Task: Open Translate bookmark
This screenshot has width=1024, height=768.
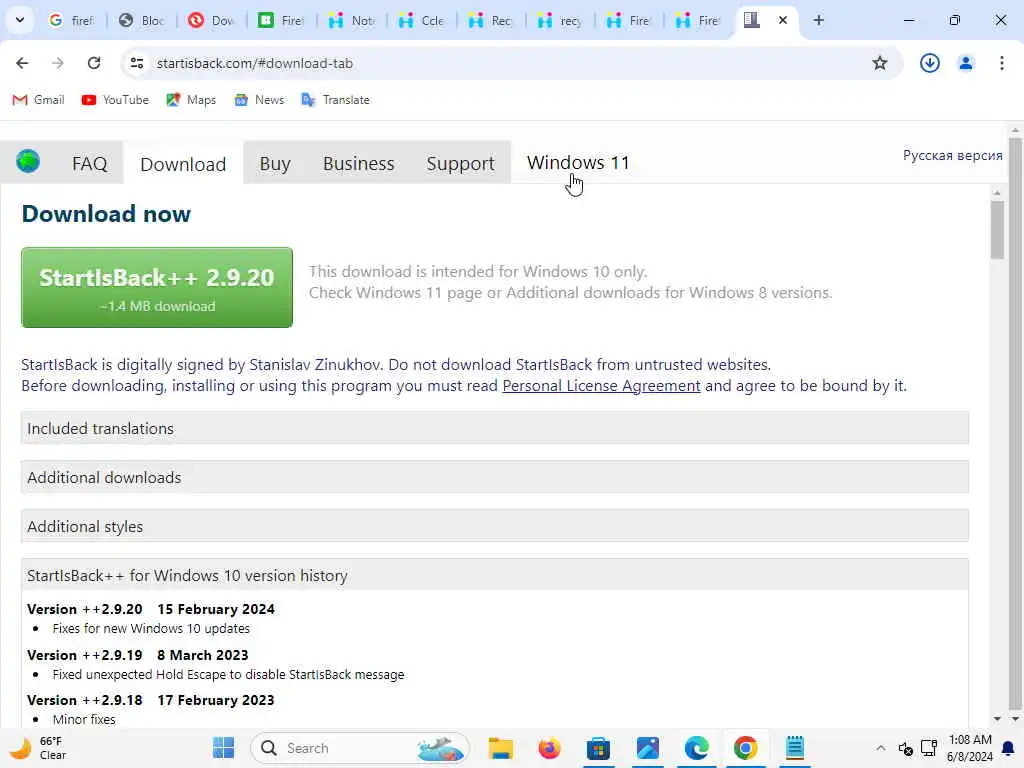Action: coord(336,100)
